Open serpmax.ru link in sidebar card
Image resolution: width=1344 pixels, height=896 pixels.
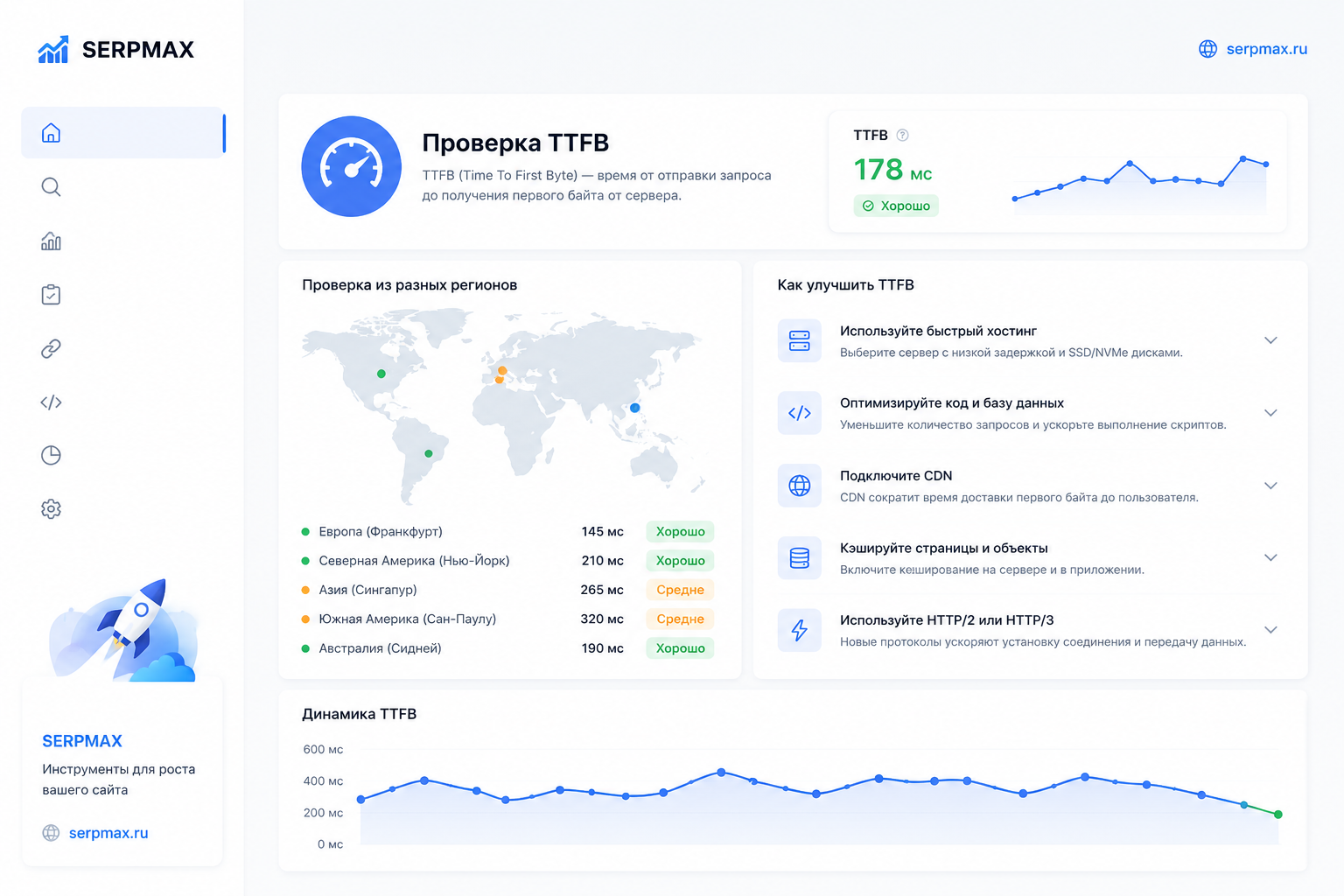tap(108, 833)
